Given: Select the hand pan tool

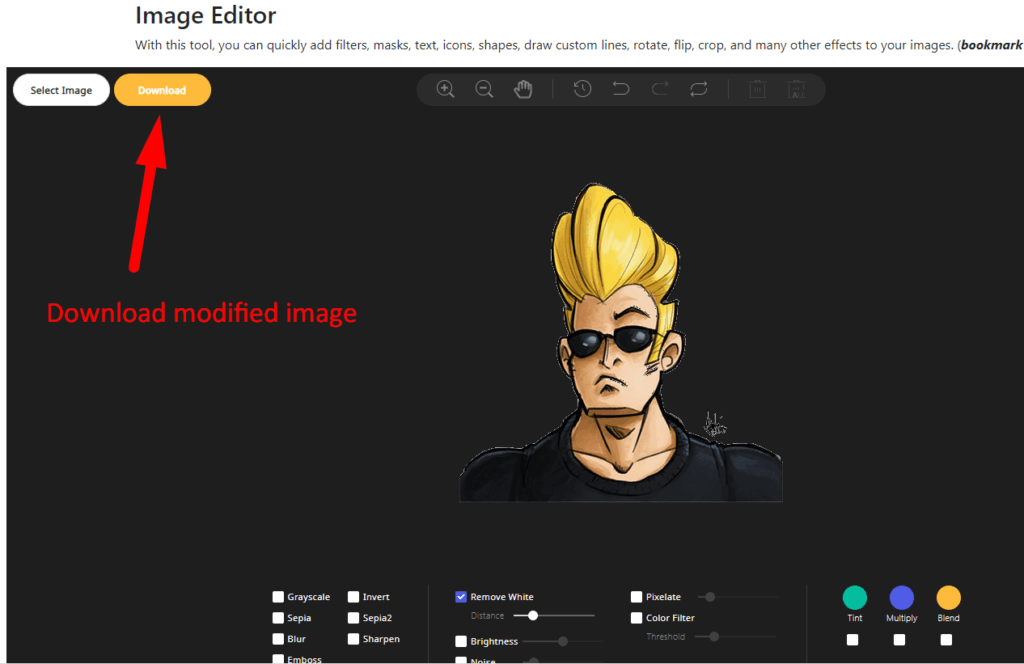Looking at the screenshot, I should point(523,89).
